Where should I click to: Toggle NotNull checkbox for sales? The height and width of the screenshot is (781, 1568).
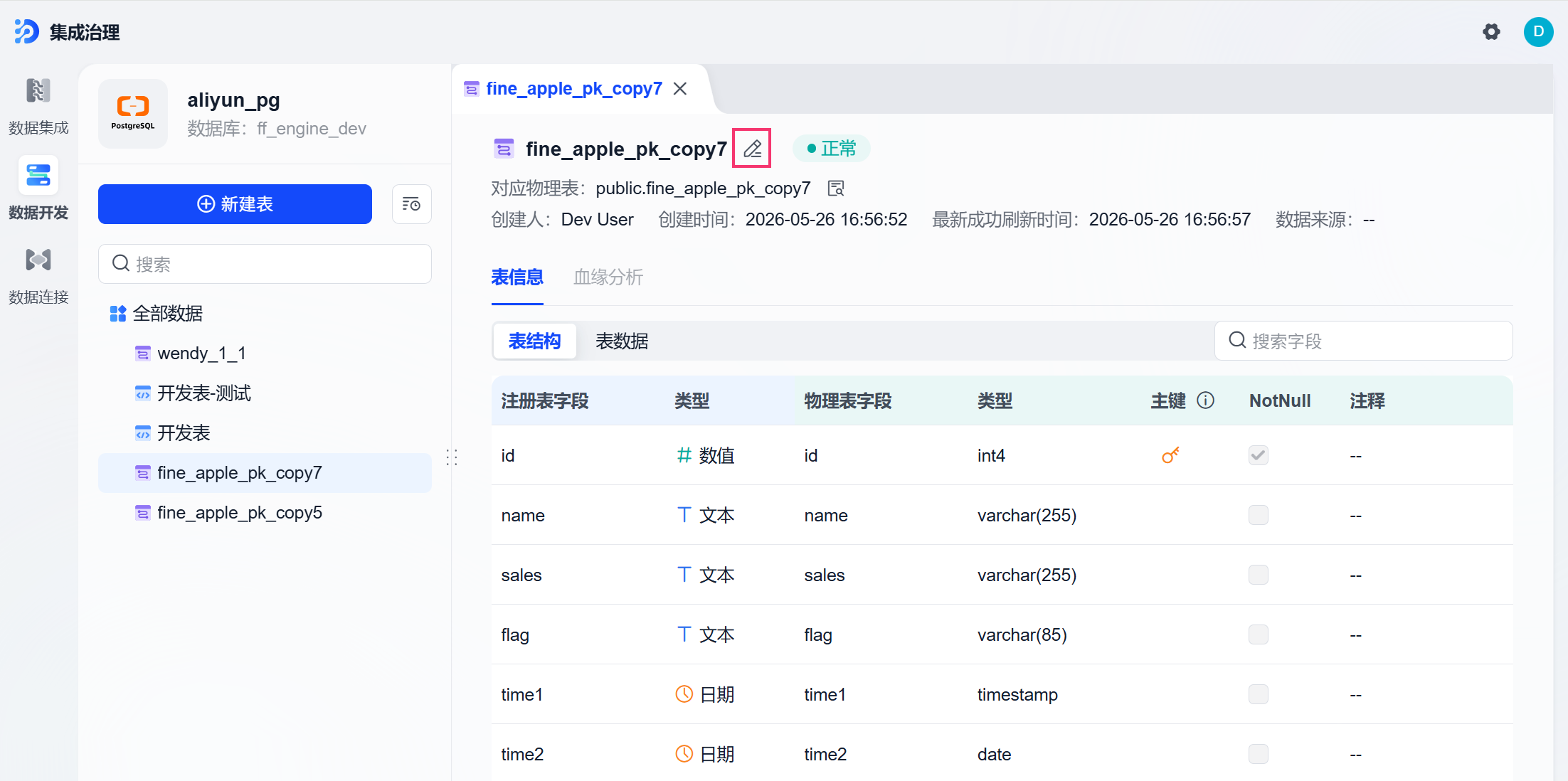pyautogui.click(x=1258, y=575)
